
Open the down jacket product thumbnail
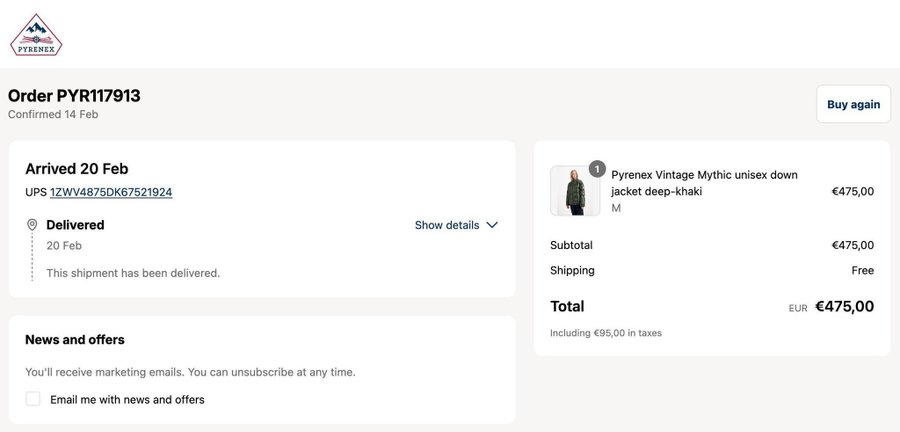[575, 191]
